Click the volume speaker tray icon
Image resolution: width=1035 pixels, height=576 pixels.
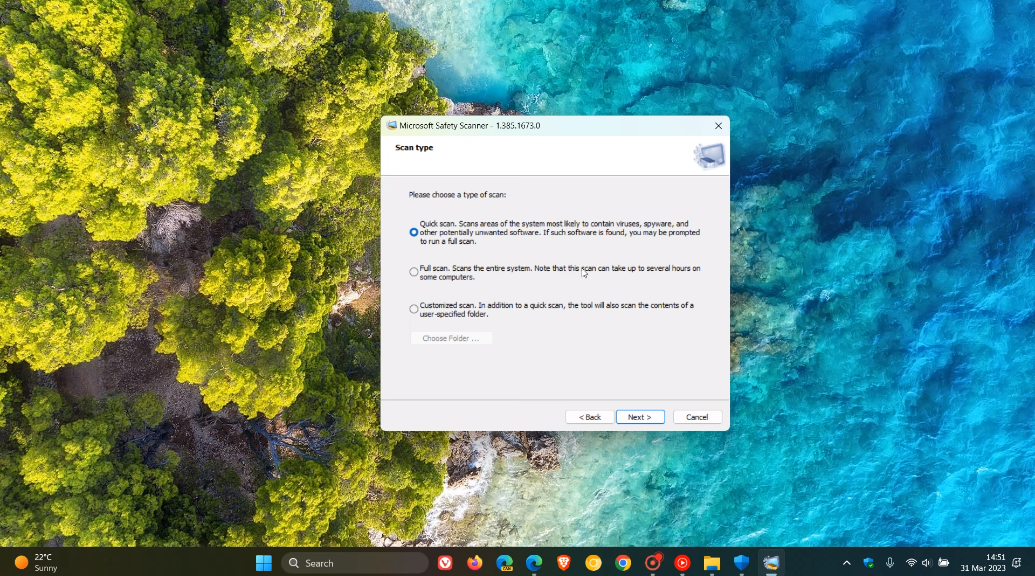click(x=926, y=563)
